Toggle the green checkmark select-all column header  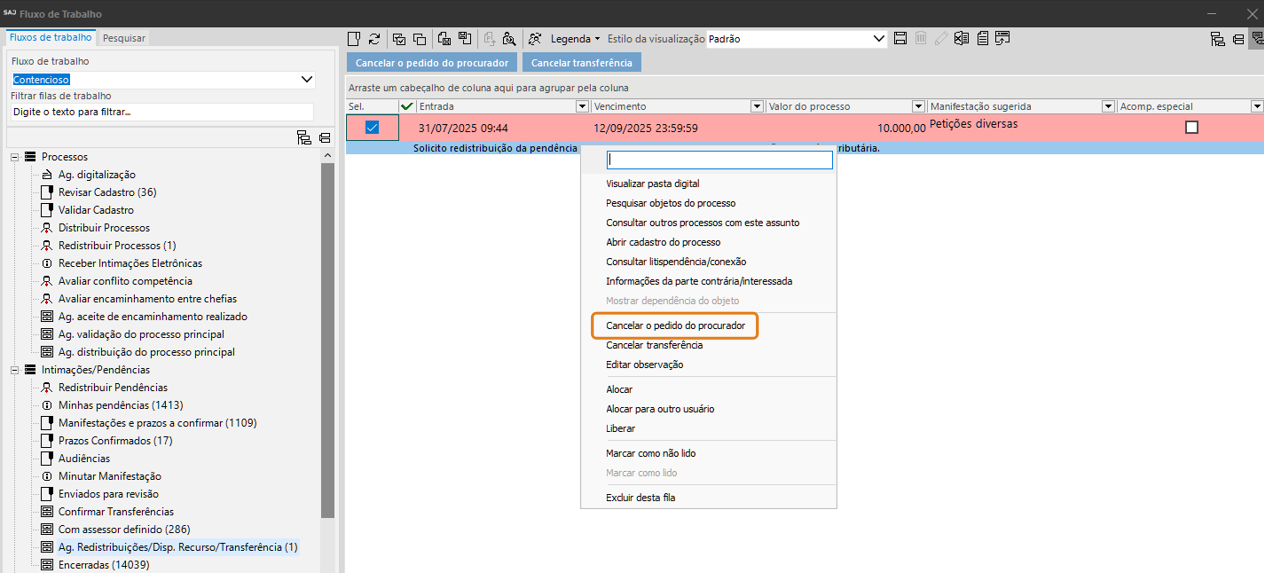point(406,106)
